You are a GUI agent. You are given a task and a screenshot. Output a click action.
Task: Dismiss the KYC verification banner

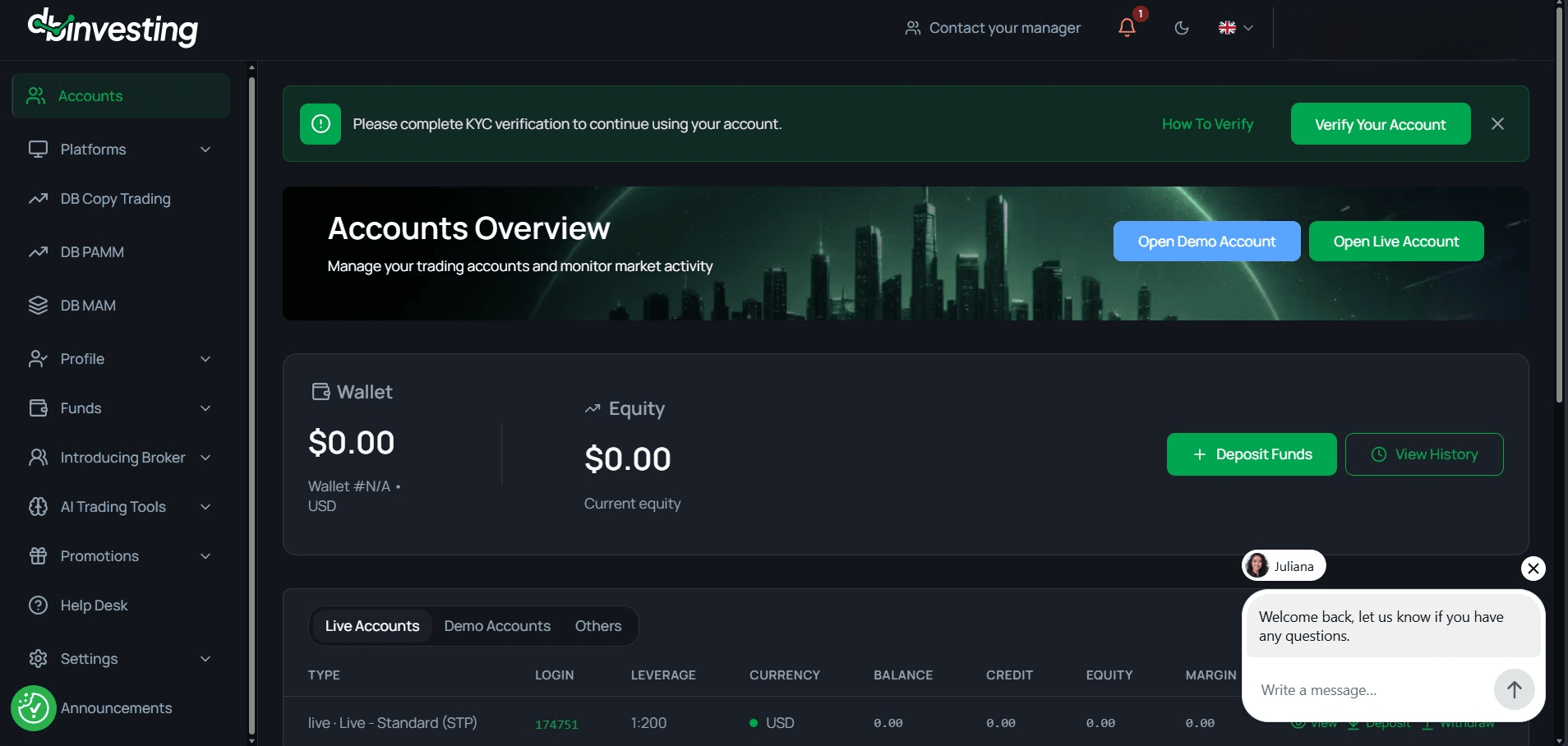(1497, 123)
